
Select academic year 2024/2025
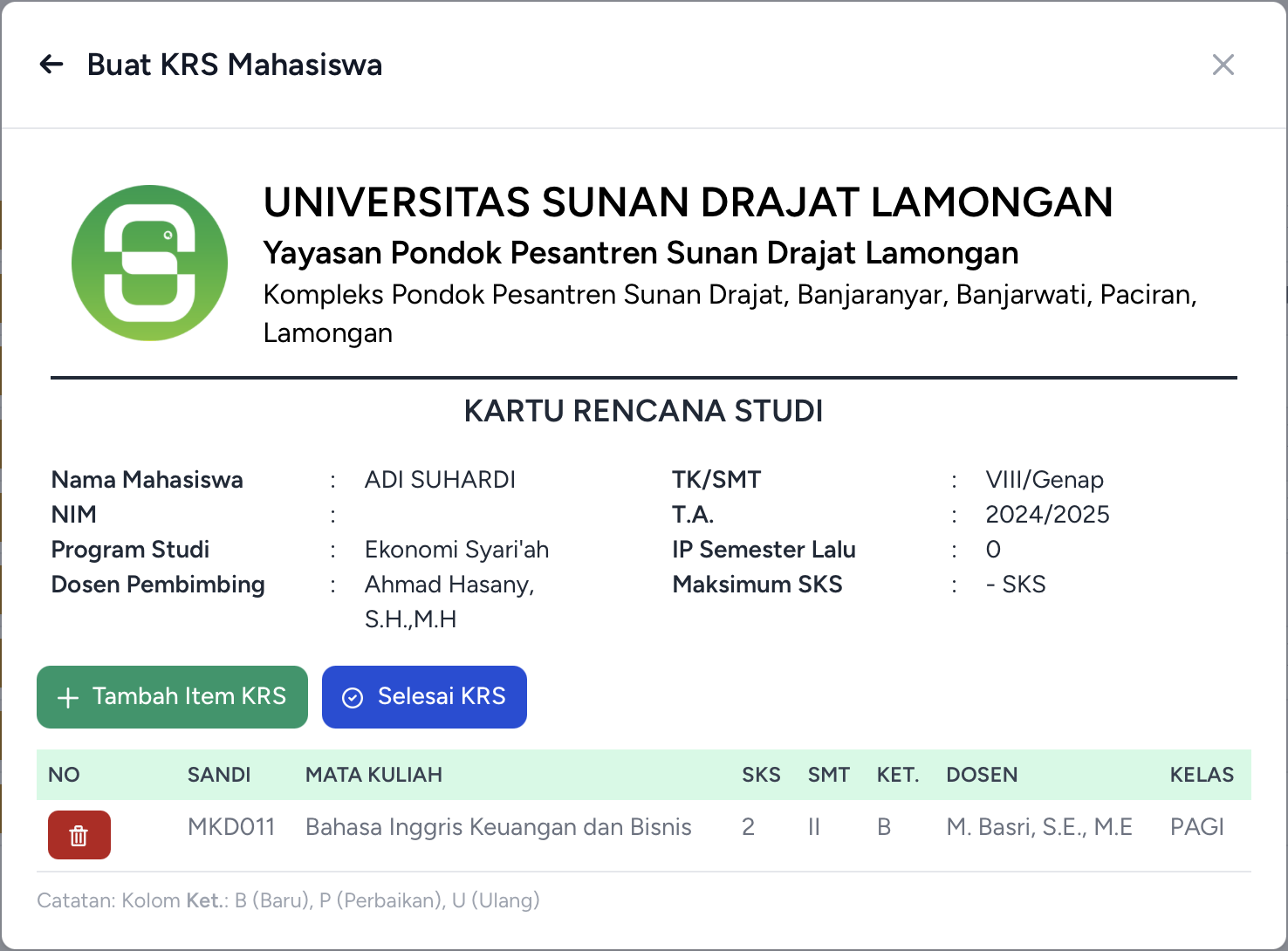pyautogui.click(x=1047, y=515)
